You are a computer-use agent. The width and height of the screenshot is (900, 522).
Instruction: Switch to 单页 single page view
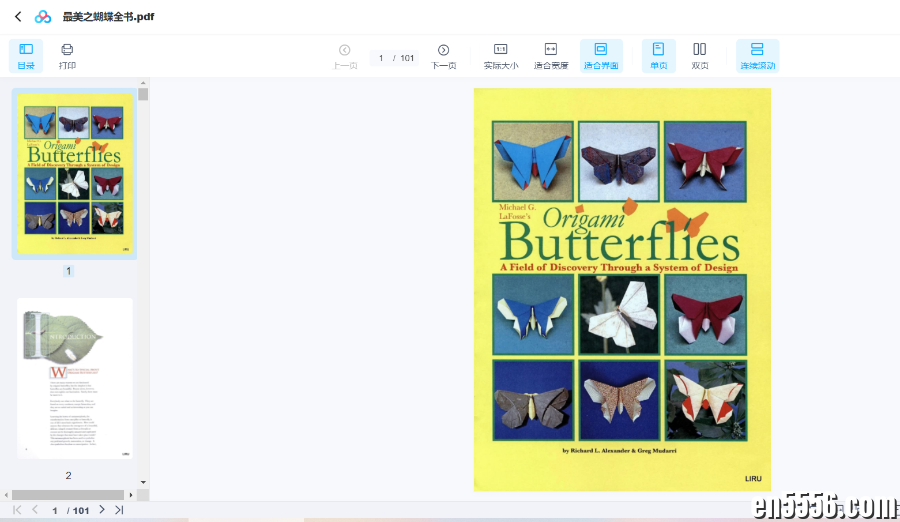point(658,56)
